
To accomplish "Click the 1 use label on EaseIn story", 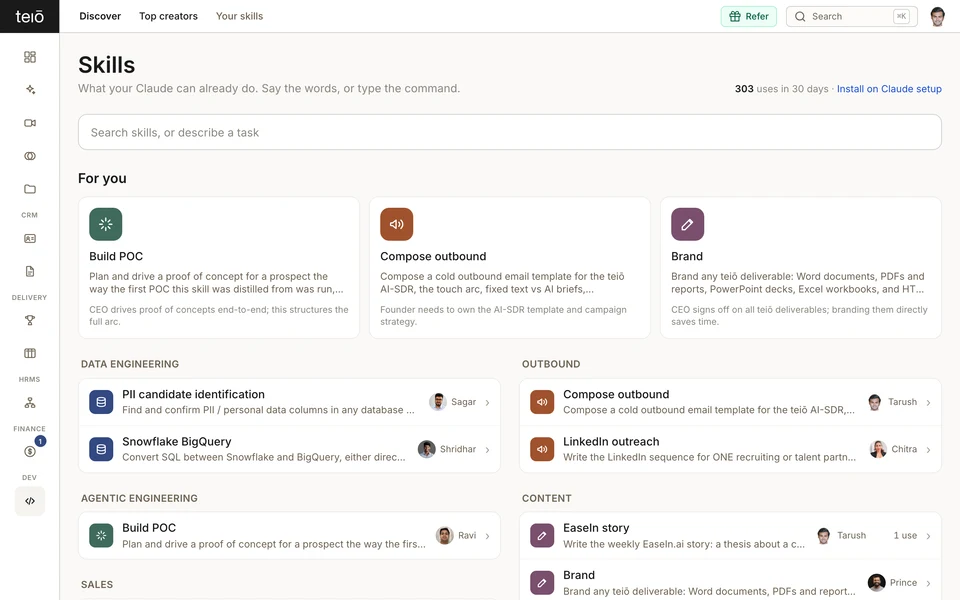I will pyautogui.click(x=905, y=536).
